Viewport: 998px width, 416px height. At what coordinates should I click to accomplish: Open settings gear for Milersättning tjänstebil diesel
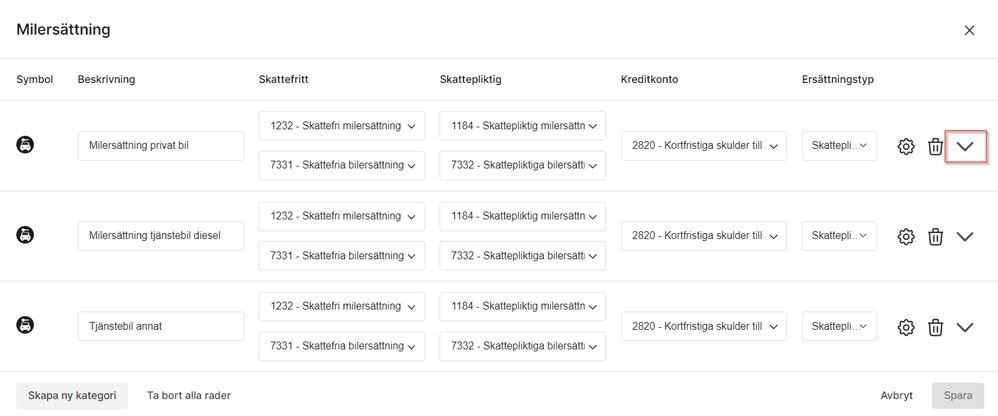coord(906,237)
